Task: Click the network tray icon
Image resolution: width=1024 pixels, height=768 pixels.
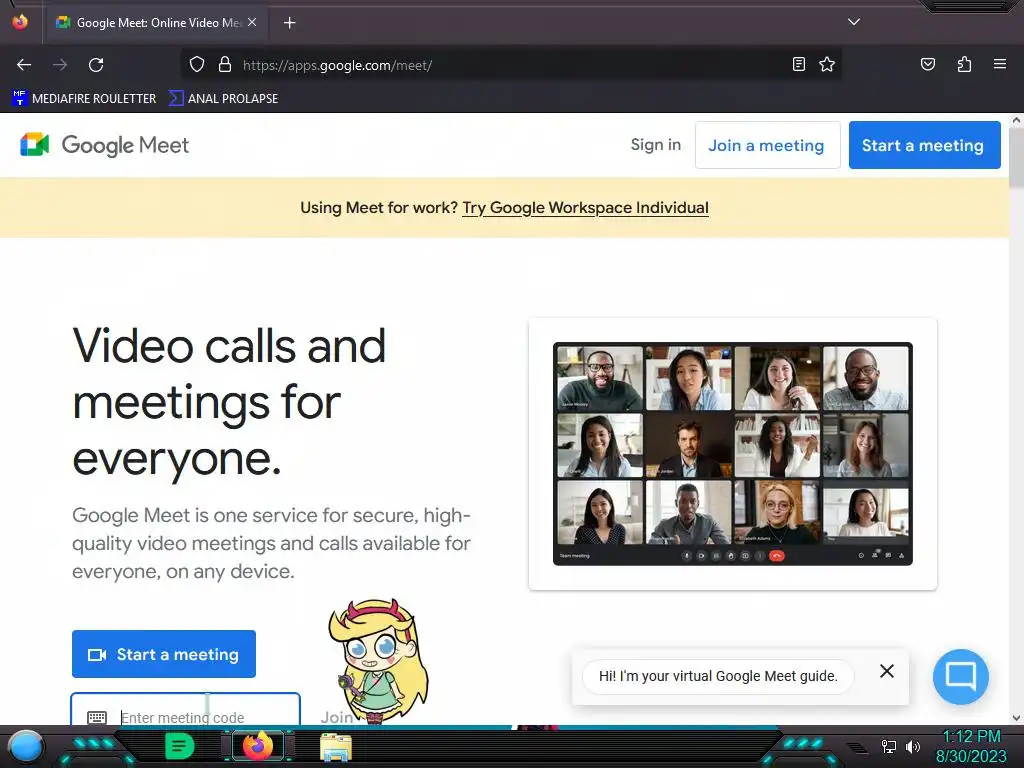Action: pos(888,746)
